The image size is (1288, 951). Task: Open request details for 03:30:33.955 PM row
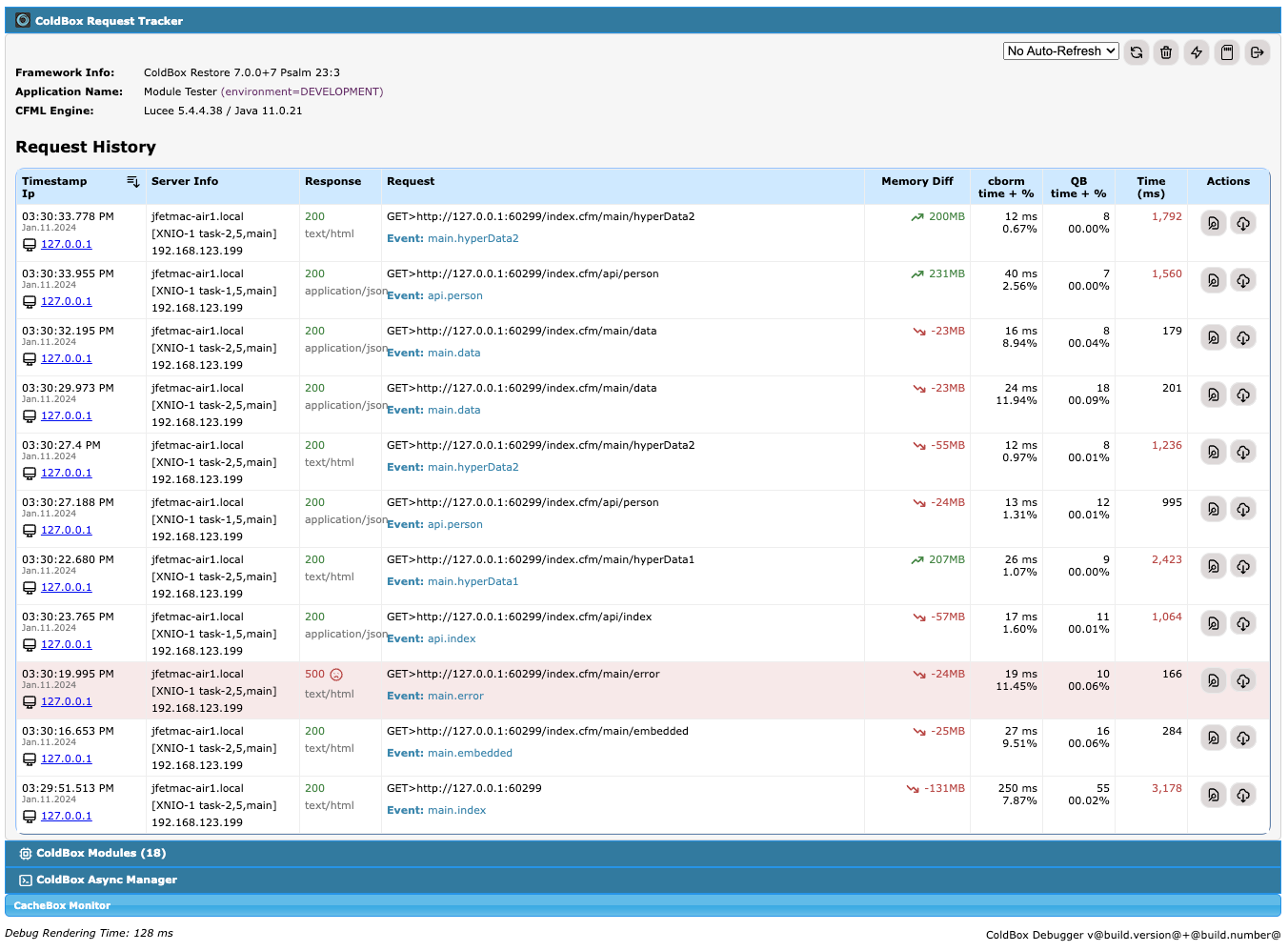pos(1213,281)
